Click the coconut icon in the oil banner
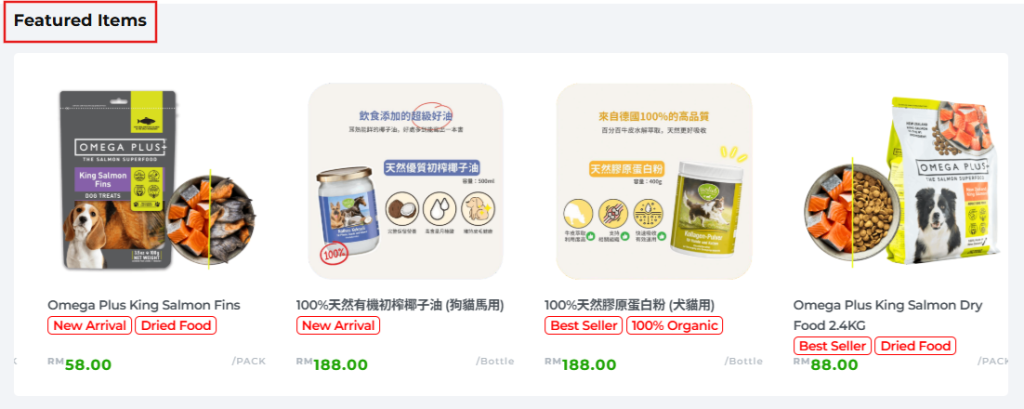This screenshot has height=409, width=1024. (402, 208)
